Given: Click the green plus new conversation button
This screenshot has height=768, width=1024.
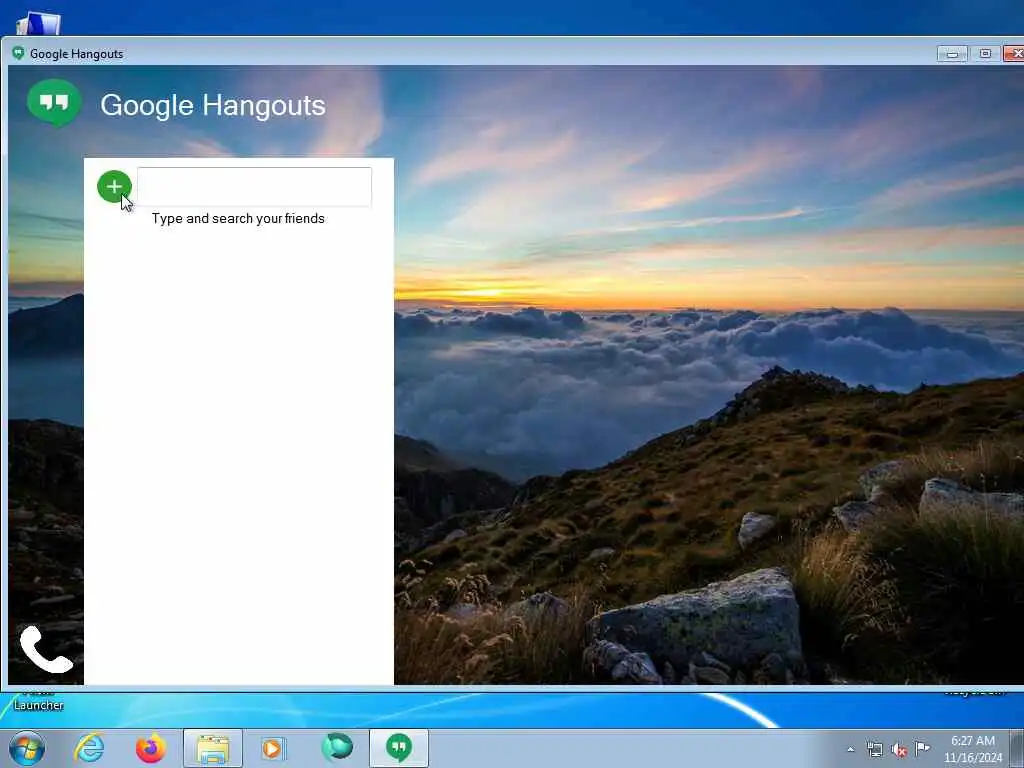Looking at the screenshot, I should (x=114, y=187).
